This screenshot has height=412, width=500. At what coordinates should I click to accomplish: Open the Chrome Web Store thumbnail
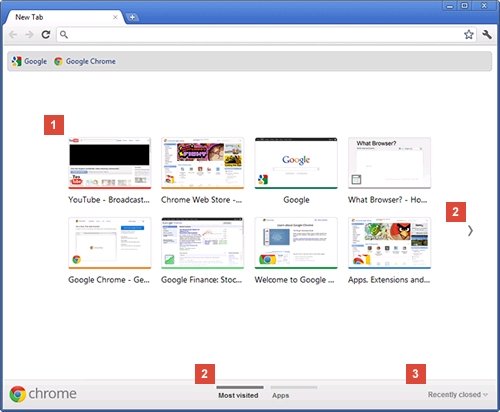click(202, 163)
